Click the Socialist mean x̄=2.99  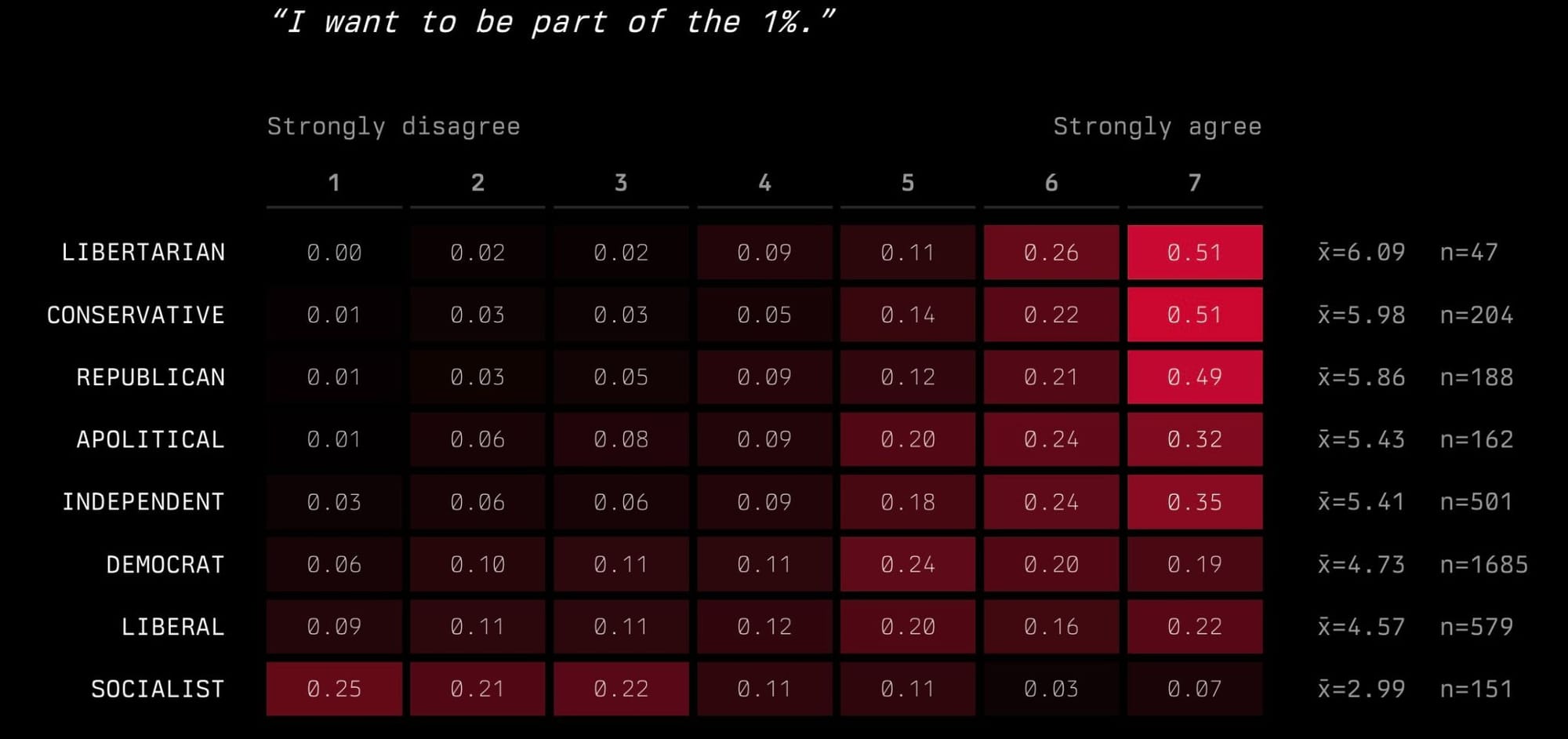tap(1362, 689)
